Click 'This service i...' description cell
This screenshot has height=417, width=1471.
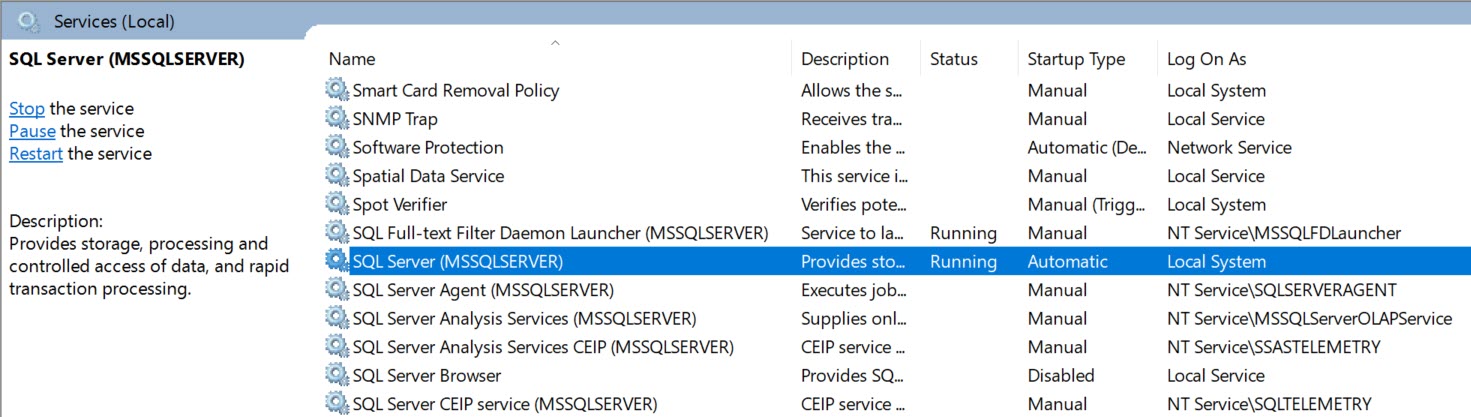point(855,176)
